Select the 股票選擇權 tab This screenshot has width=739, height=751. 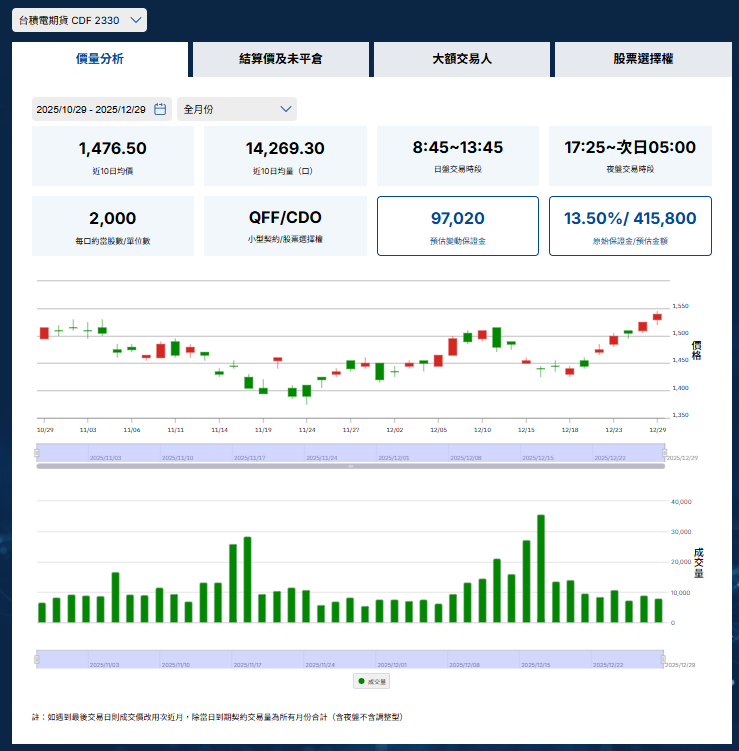[642, 59]
